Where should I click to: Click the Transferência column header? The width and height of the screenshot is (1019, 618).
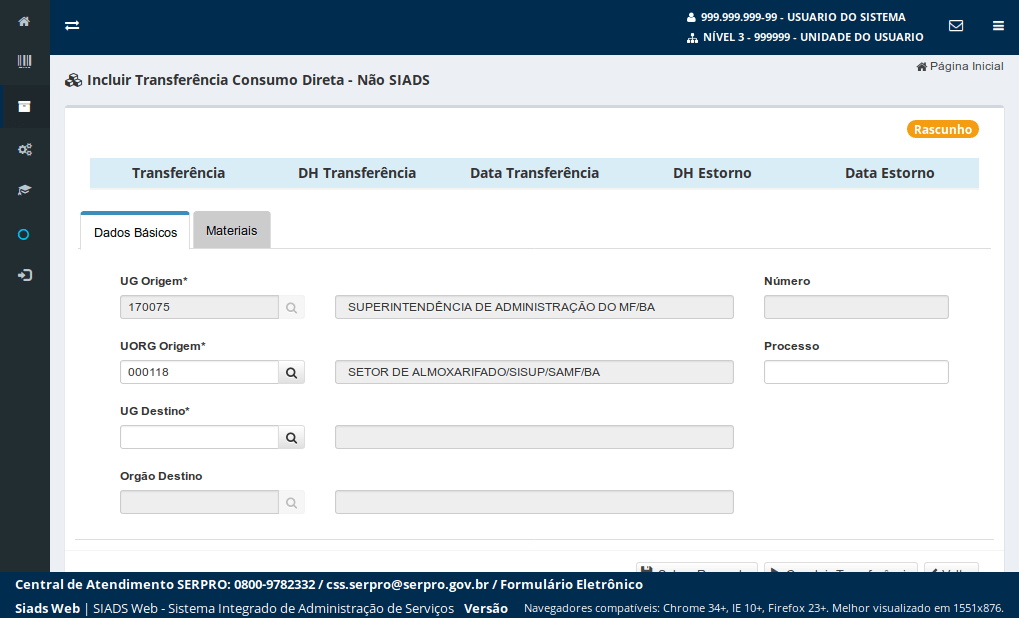coord(179,173)
